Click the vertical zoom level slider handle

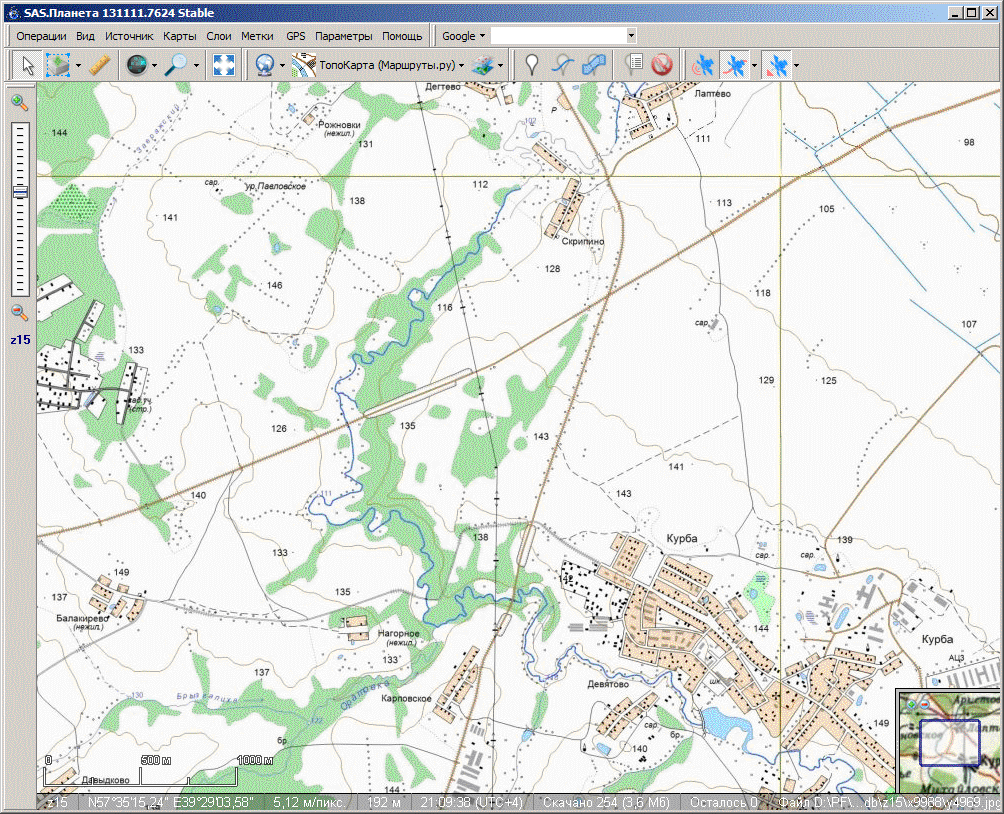(x=19, y=192)
